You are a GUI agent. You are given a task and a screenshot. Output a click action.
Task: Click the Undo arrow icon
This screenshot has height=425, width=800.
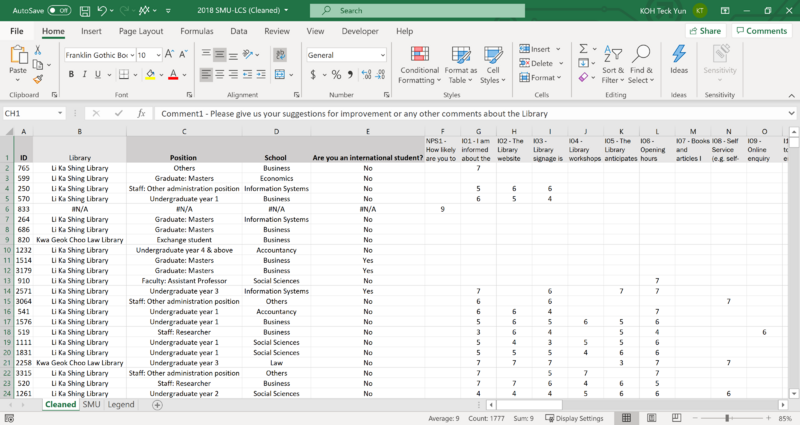pyautogui.click(x=102, y=10)
